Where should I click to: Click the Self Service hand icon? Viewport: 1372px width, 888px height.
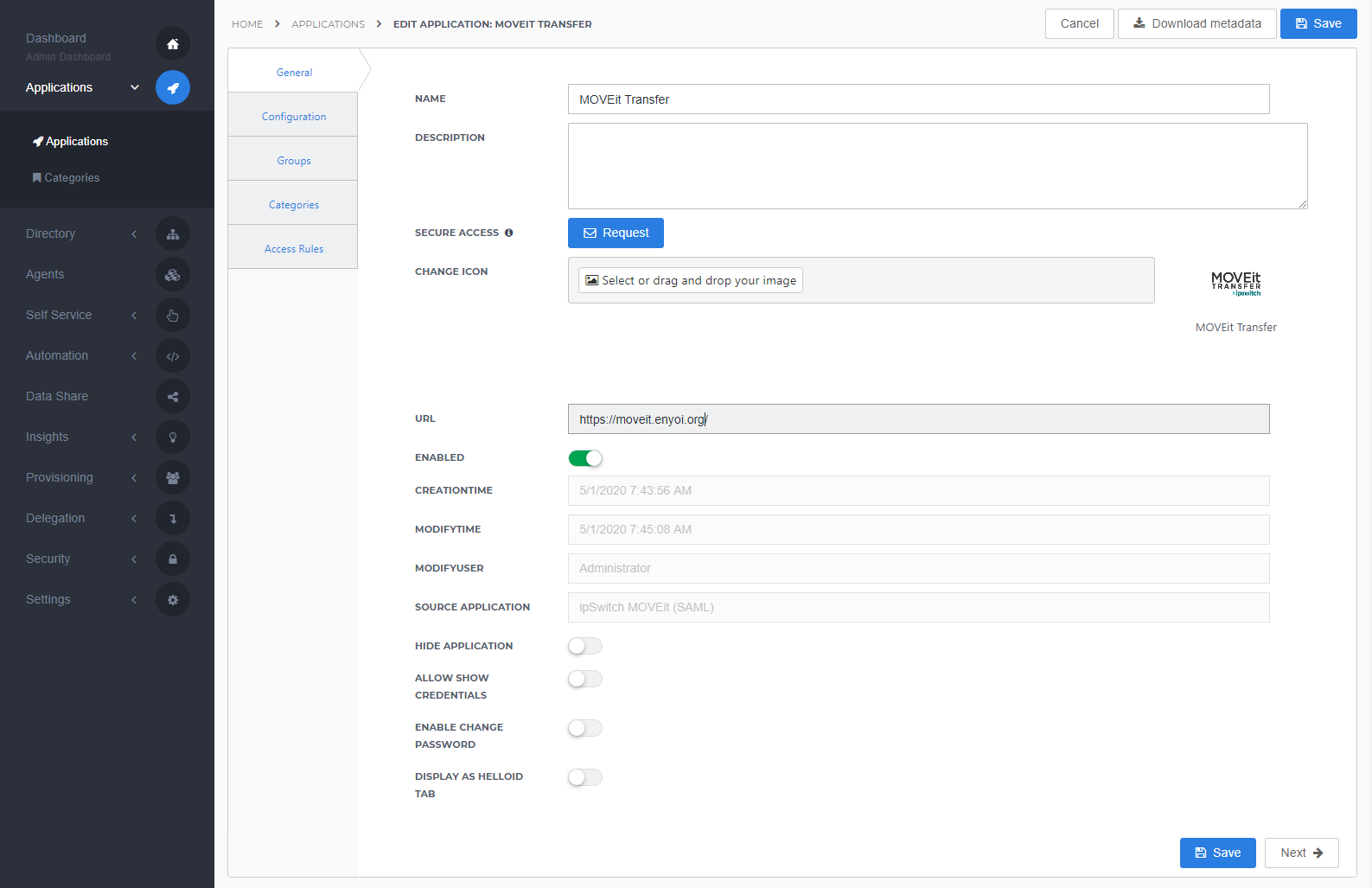(x=173, y=316)
